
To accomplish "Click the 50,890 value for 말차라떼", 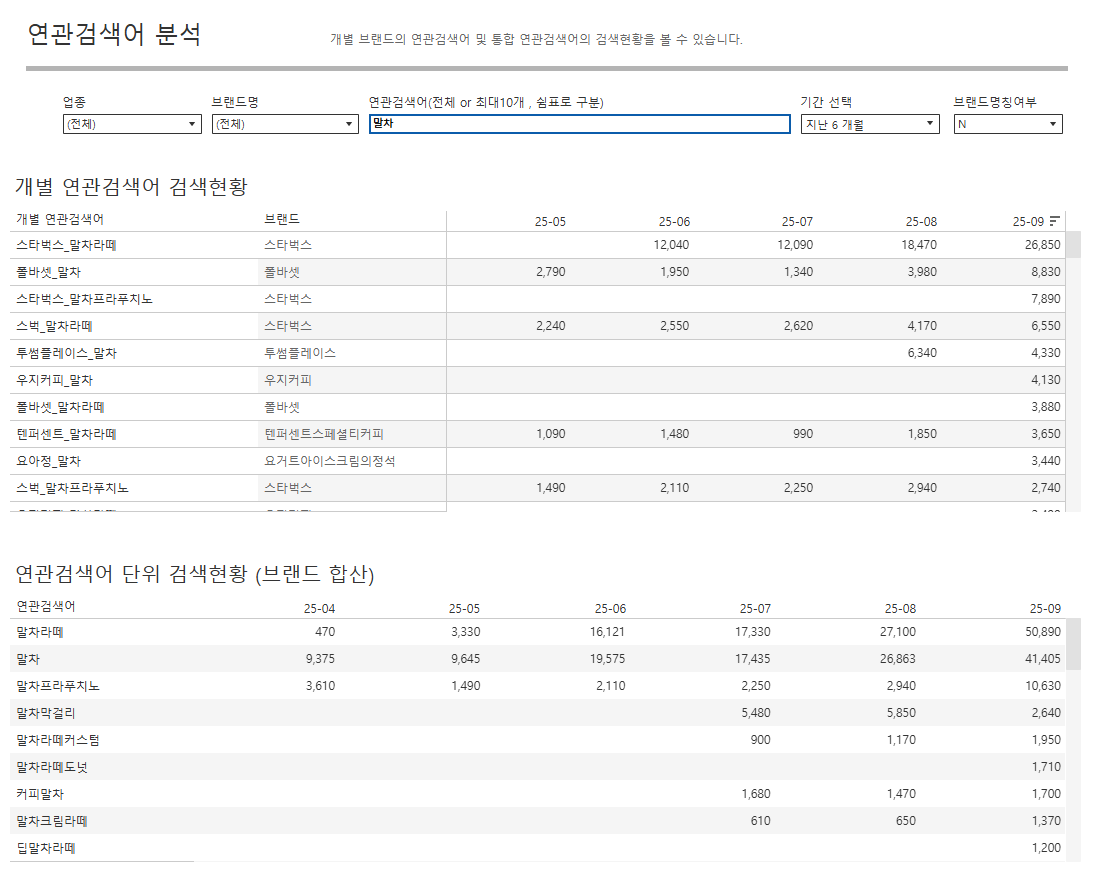I will click(1040, 632).
